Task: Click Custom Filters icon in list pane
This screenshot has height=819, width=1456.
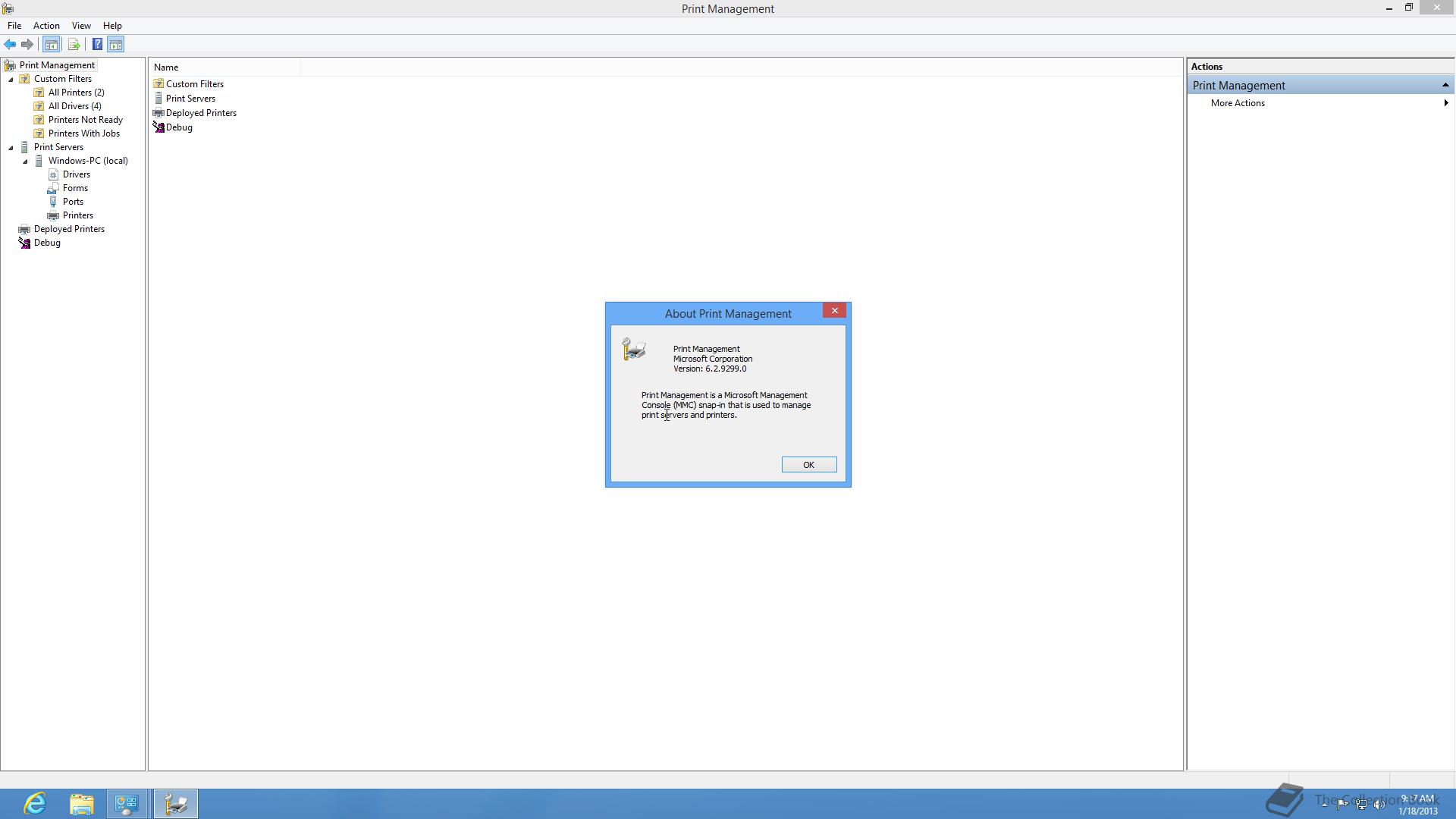Action: (x=158, y=84)
